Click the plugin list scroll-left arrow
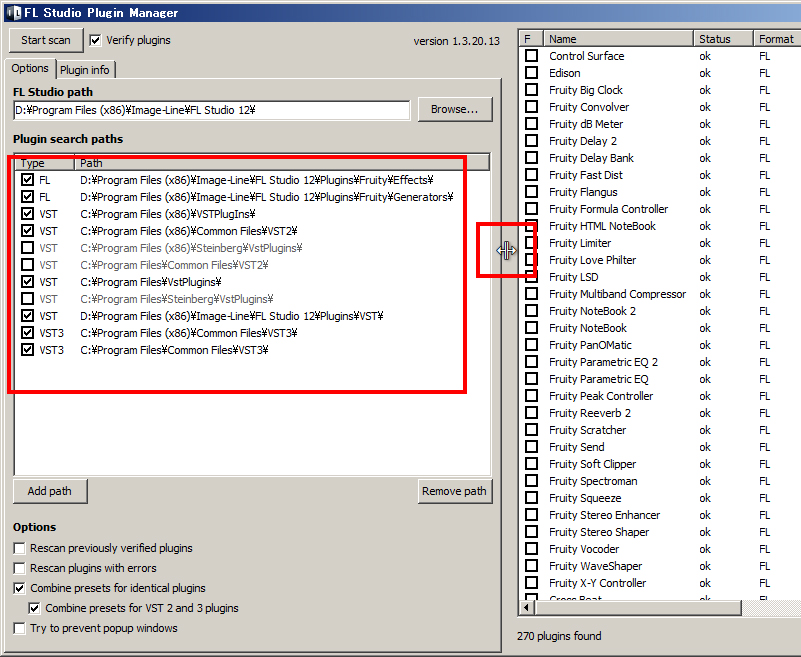The image size is (801, 657). point(526,607)
